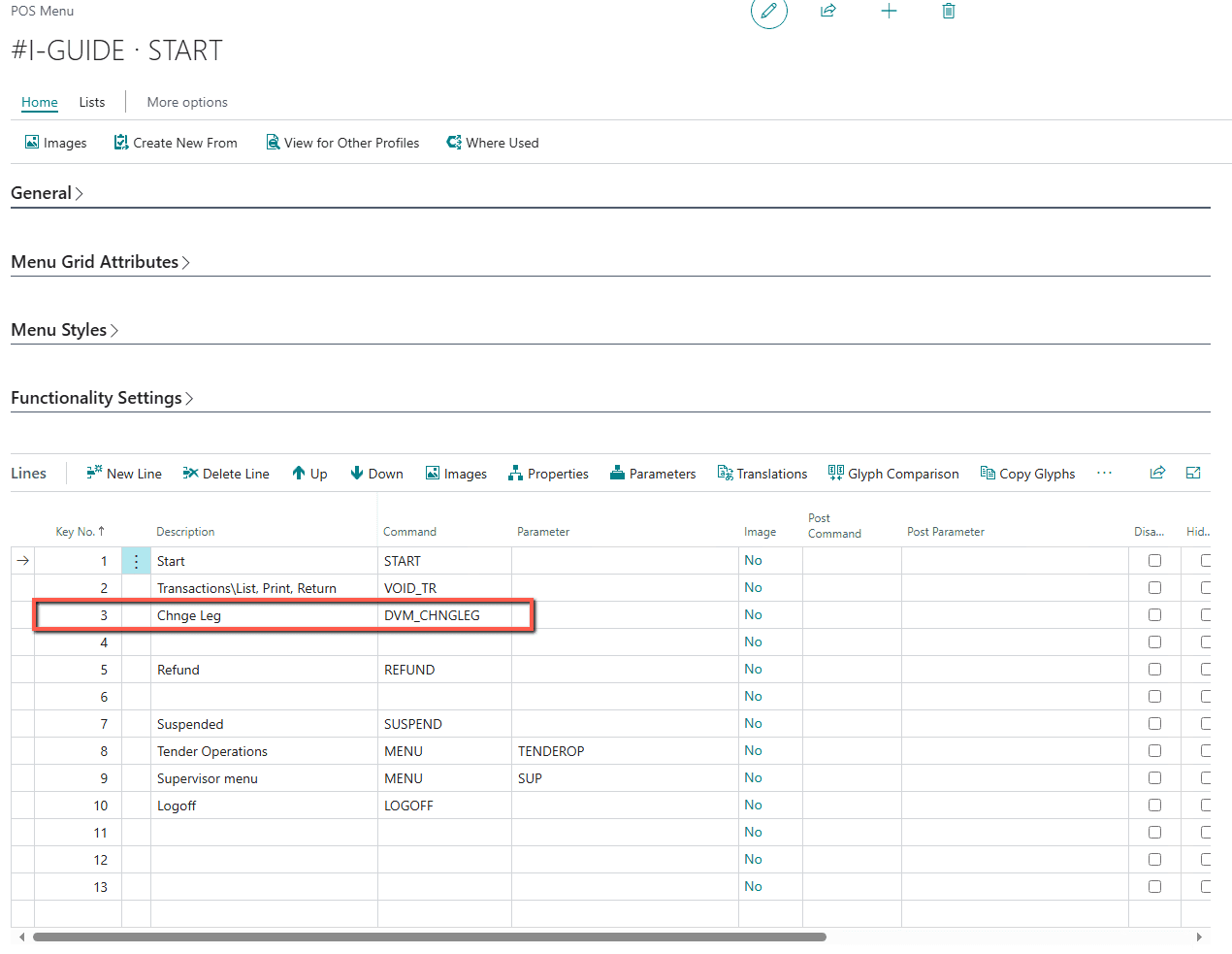Expand Menu Styles section
This screenshot has width=1232, height=954.
64,330
